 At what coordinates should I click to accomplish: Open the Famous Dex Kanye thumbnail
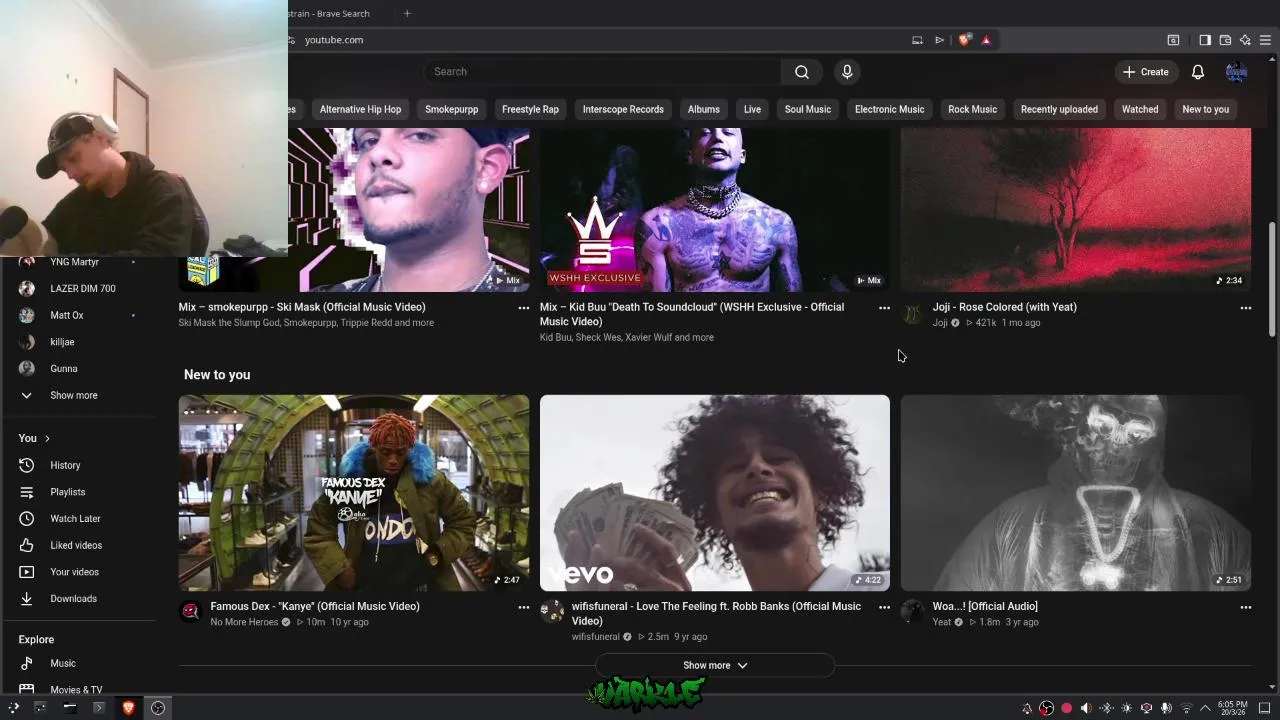pyautogui.click(x=354, y=493)
